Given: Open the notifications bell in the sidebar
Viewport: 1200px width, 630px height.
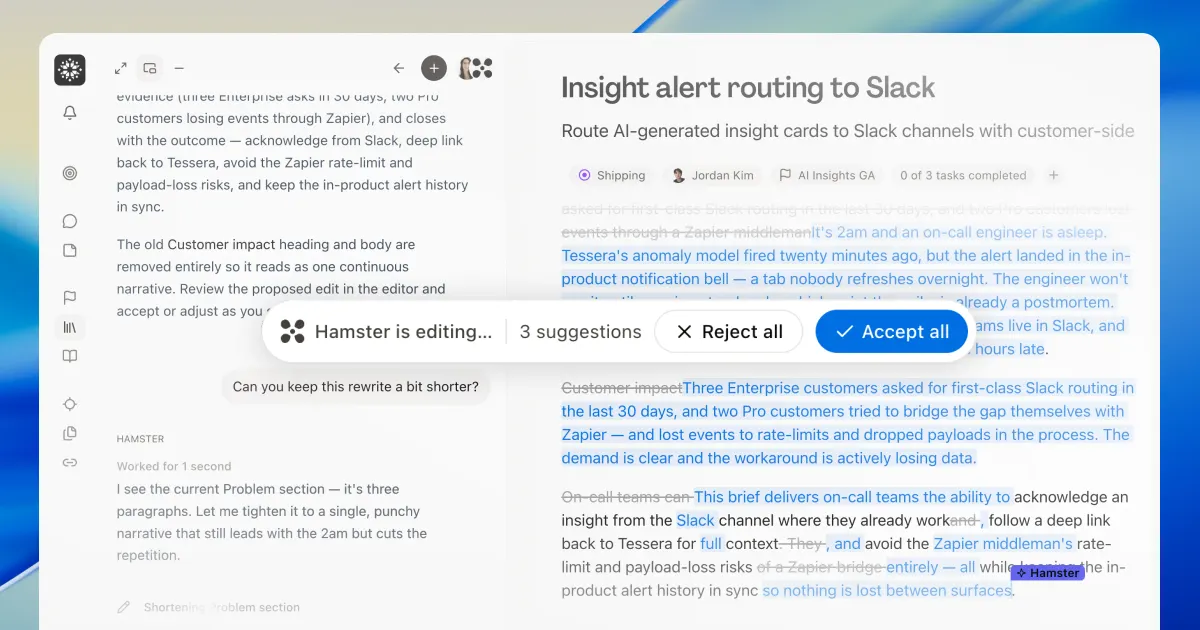Looking at the screenshot, I should tap(70, 114).
